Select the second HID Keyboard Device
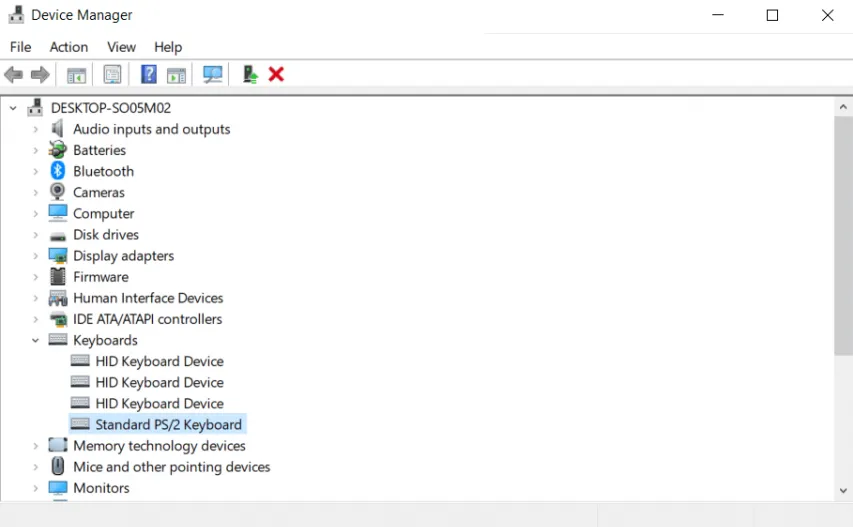 (x=159, y=382)
